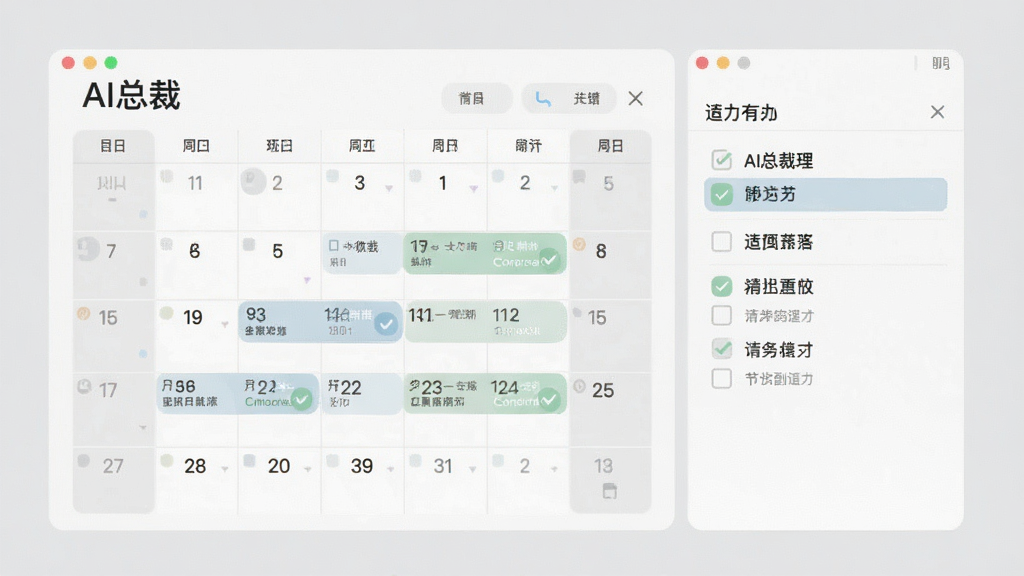Click the 共辑 button
The width and height of the screenshot is (1024, 576).
point(569,99)
